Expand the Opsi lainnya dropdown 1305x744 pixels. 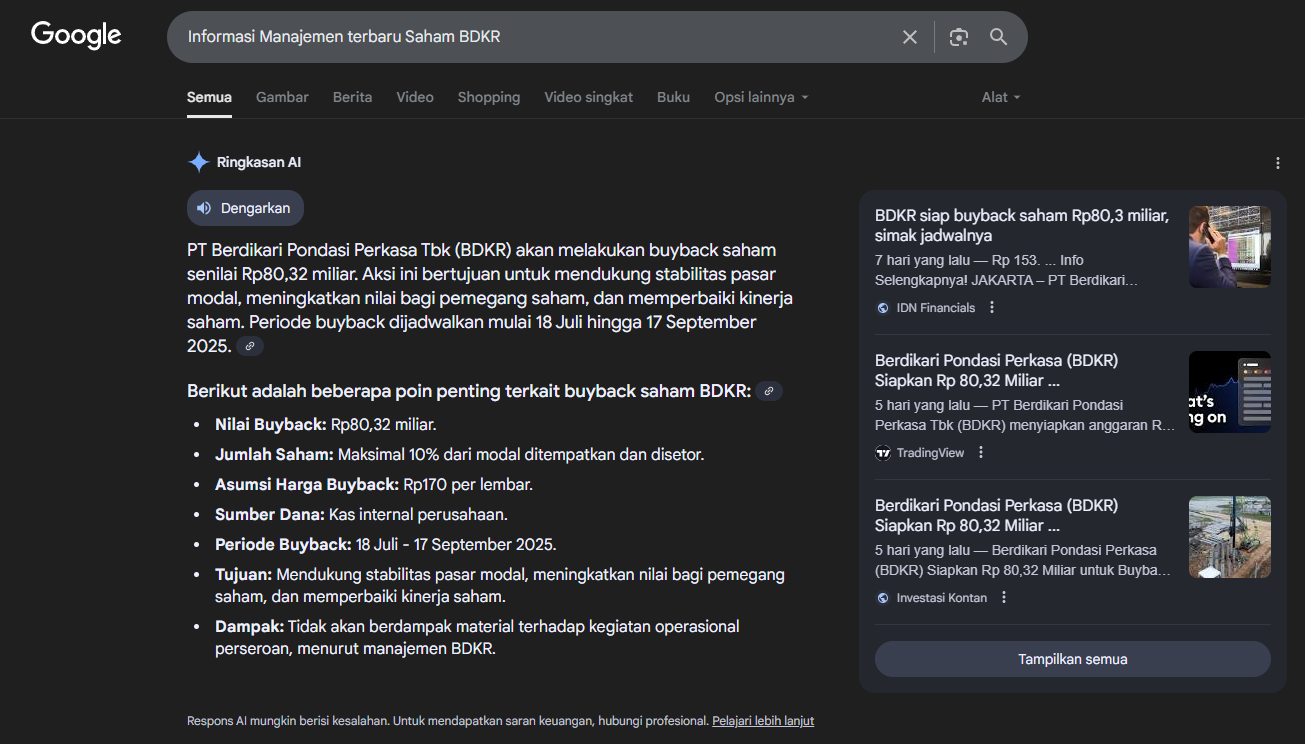tap(761, 97)
